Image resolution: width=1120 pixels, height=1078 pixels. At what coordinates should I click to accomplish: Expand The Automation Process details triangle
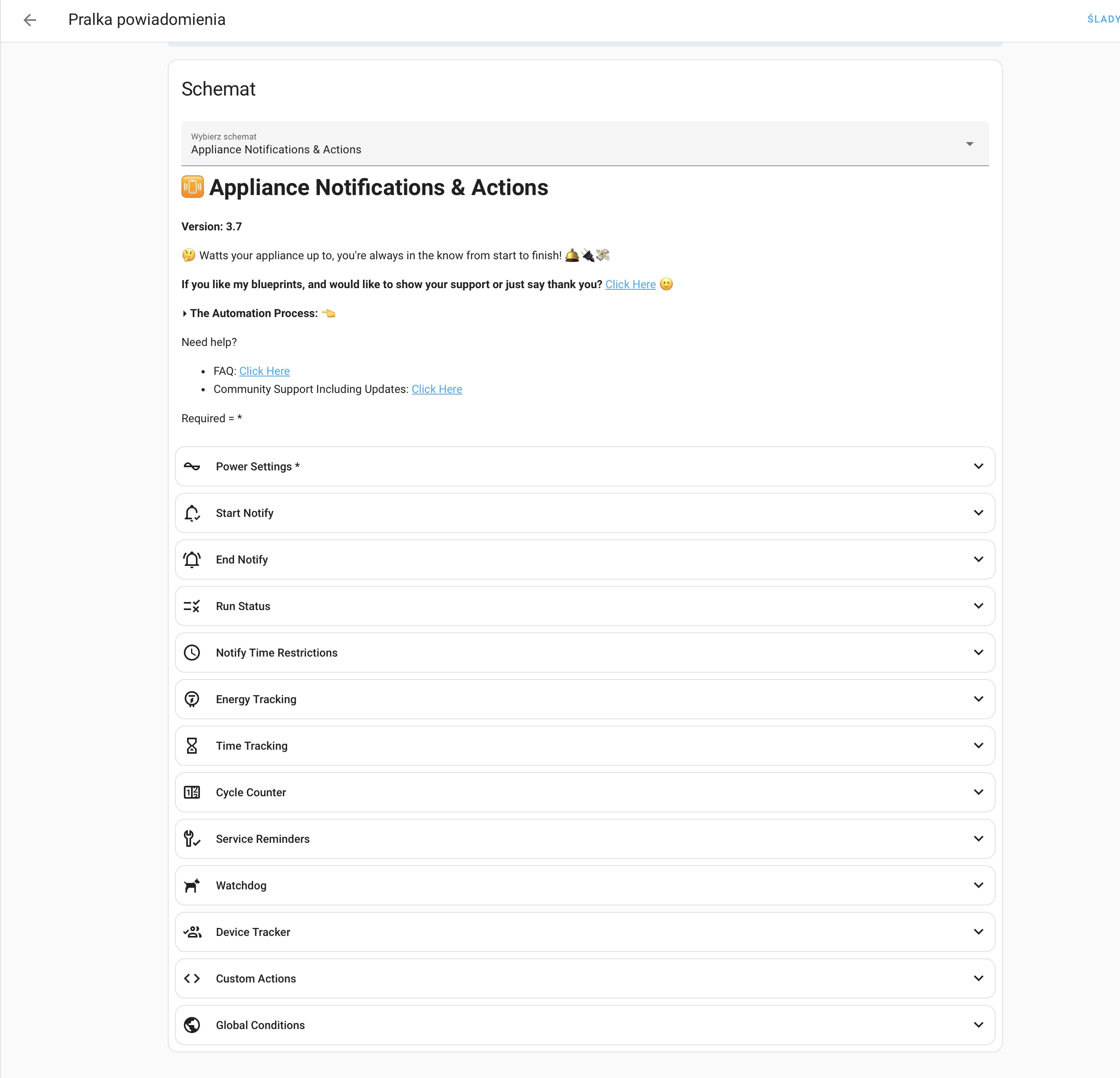coord(185,313)
